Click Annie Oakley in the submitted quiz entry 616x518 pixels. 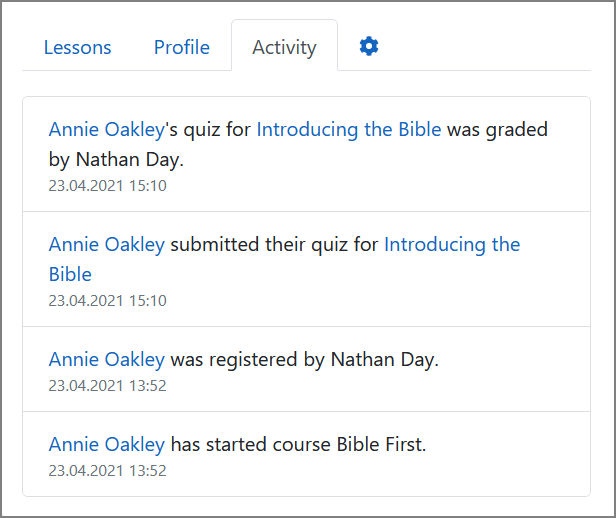click(106, 245)
